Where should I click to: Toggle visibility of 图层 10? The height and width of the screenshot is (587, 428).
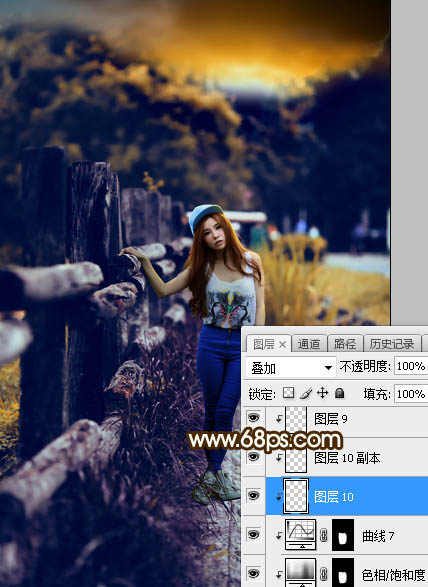(254, 496)
